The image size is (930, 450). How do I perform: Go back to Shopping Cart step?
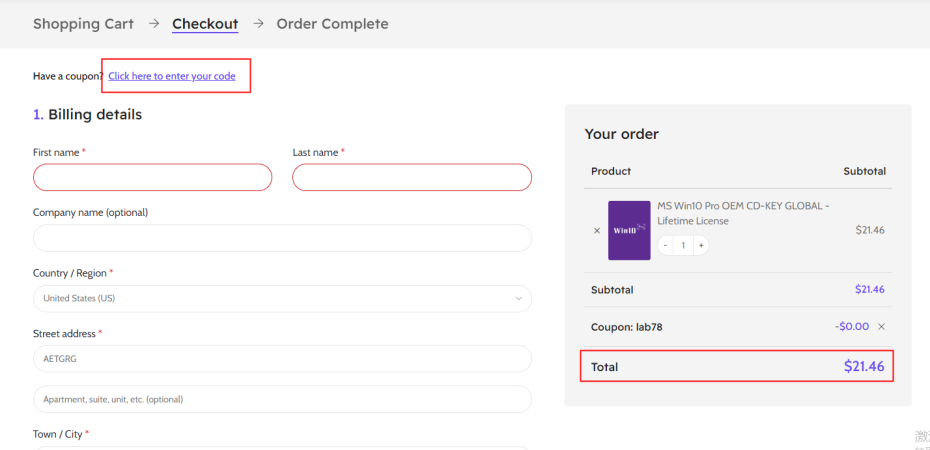[83, 24]
